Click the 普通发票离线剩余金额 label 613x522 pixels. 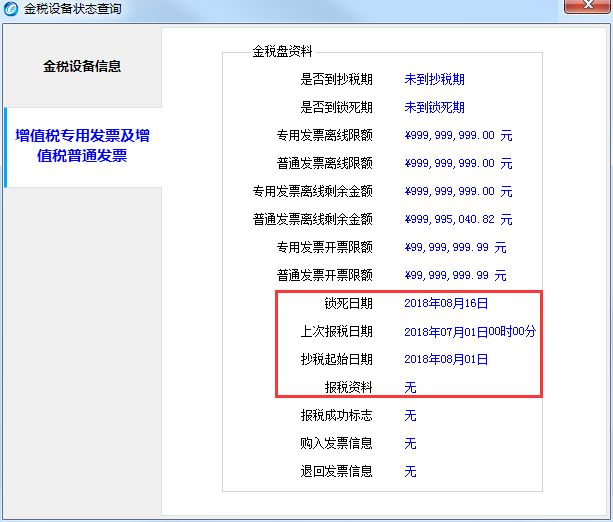click(x=312, y=219)
